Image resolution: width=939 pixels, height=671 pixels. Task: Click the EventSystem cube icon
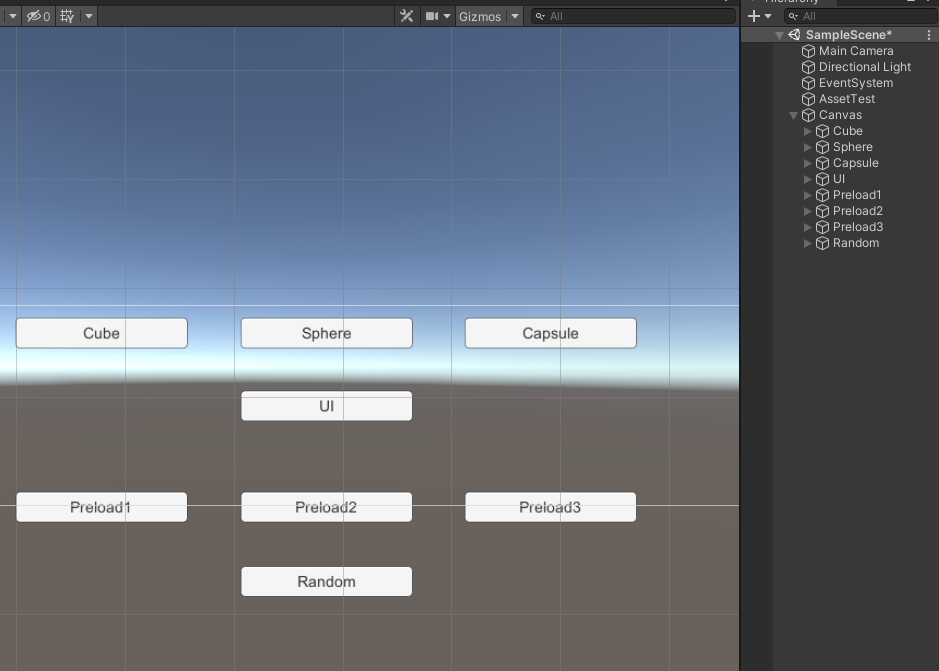point(808,83)
